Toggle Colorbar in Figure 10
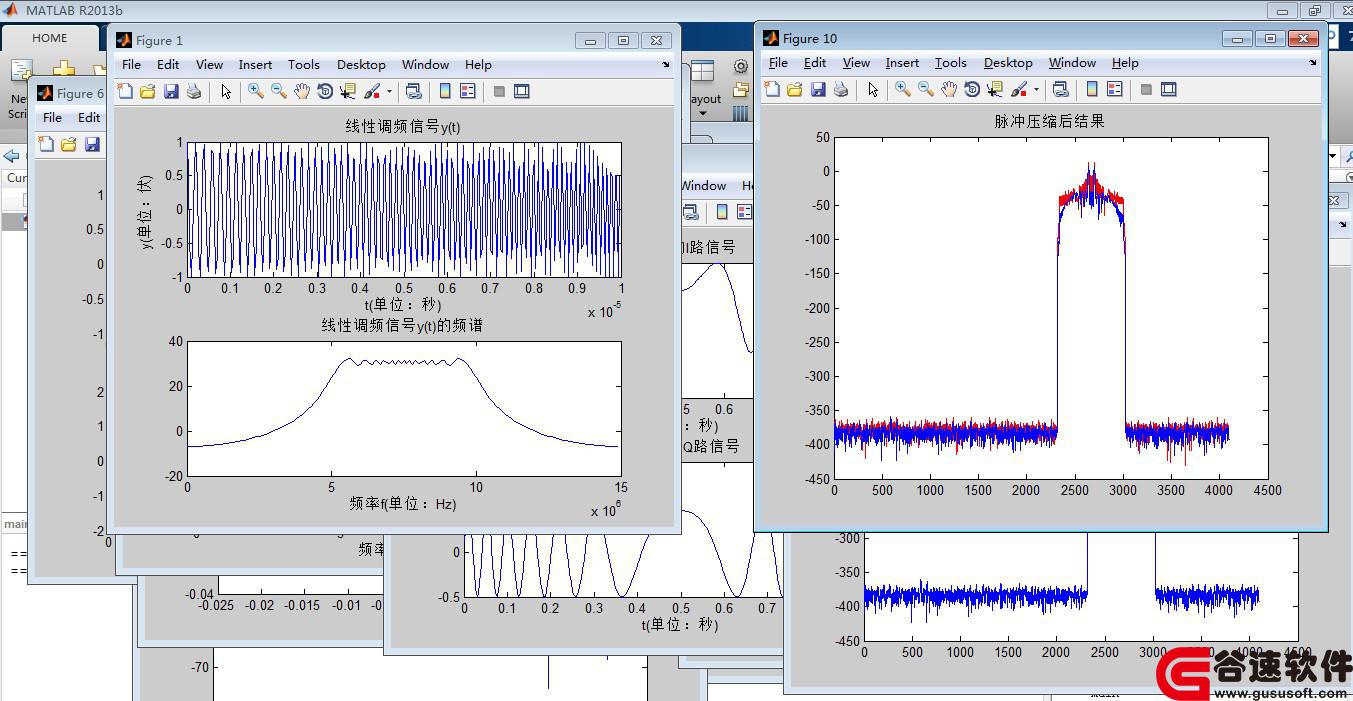1353x701 pixels. (1092, 89)
